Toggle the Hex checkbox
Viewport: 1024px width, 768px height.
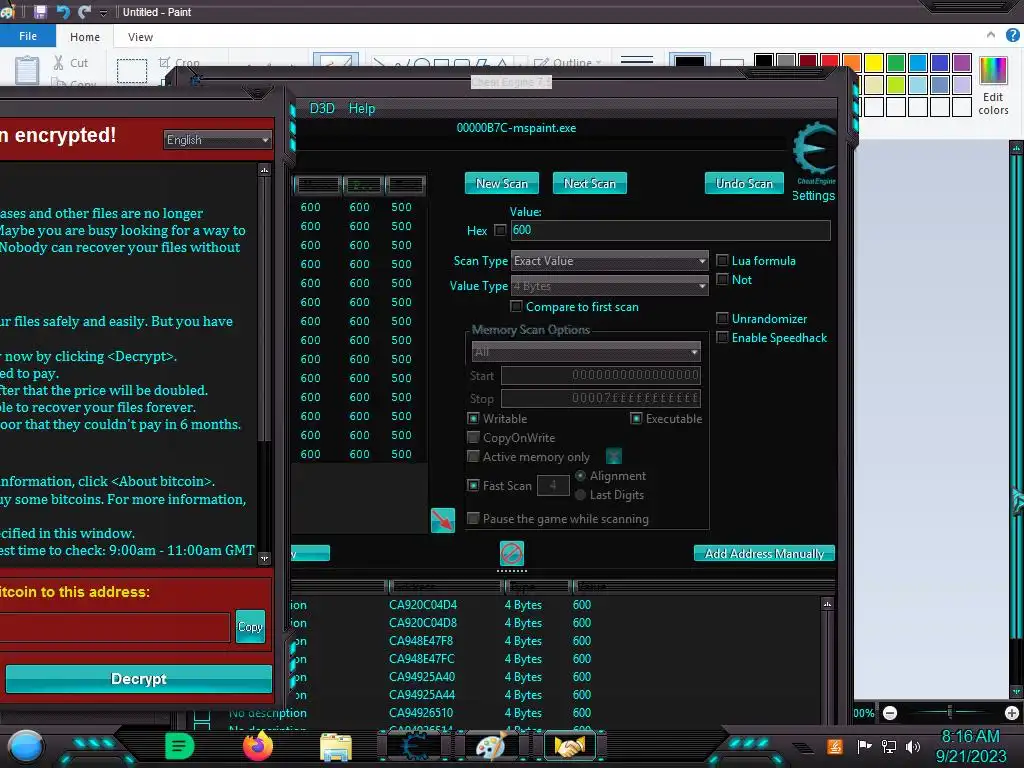click(500, 230)
